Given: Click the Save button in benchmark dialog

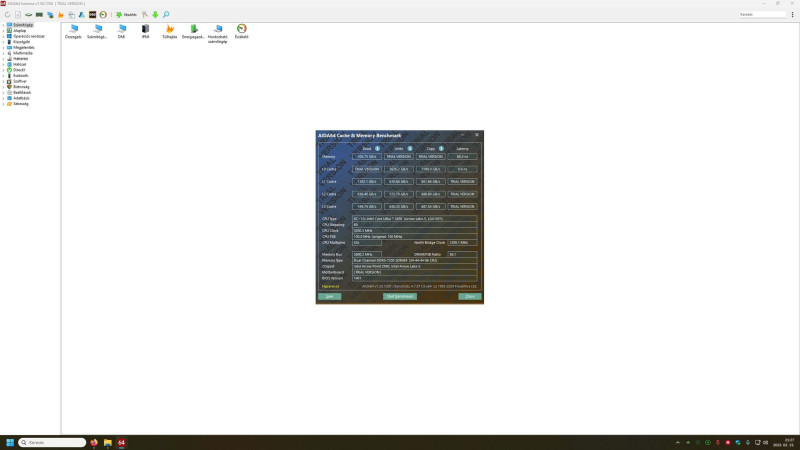Looking at the screenshot, I should [330, 296].
